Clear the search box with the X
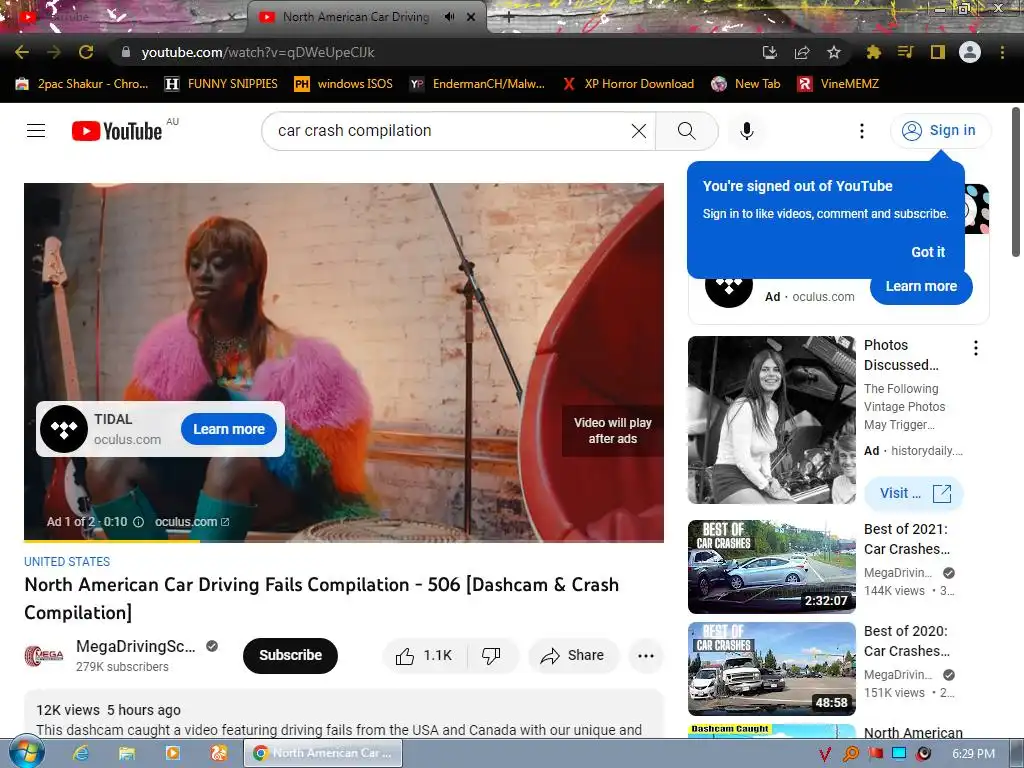 tap(639, 131)
